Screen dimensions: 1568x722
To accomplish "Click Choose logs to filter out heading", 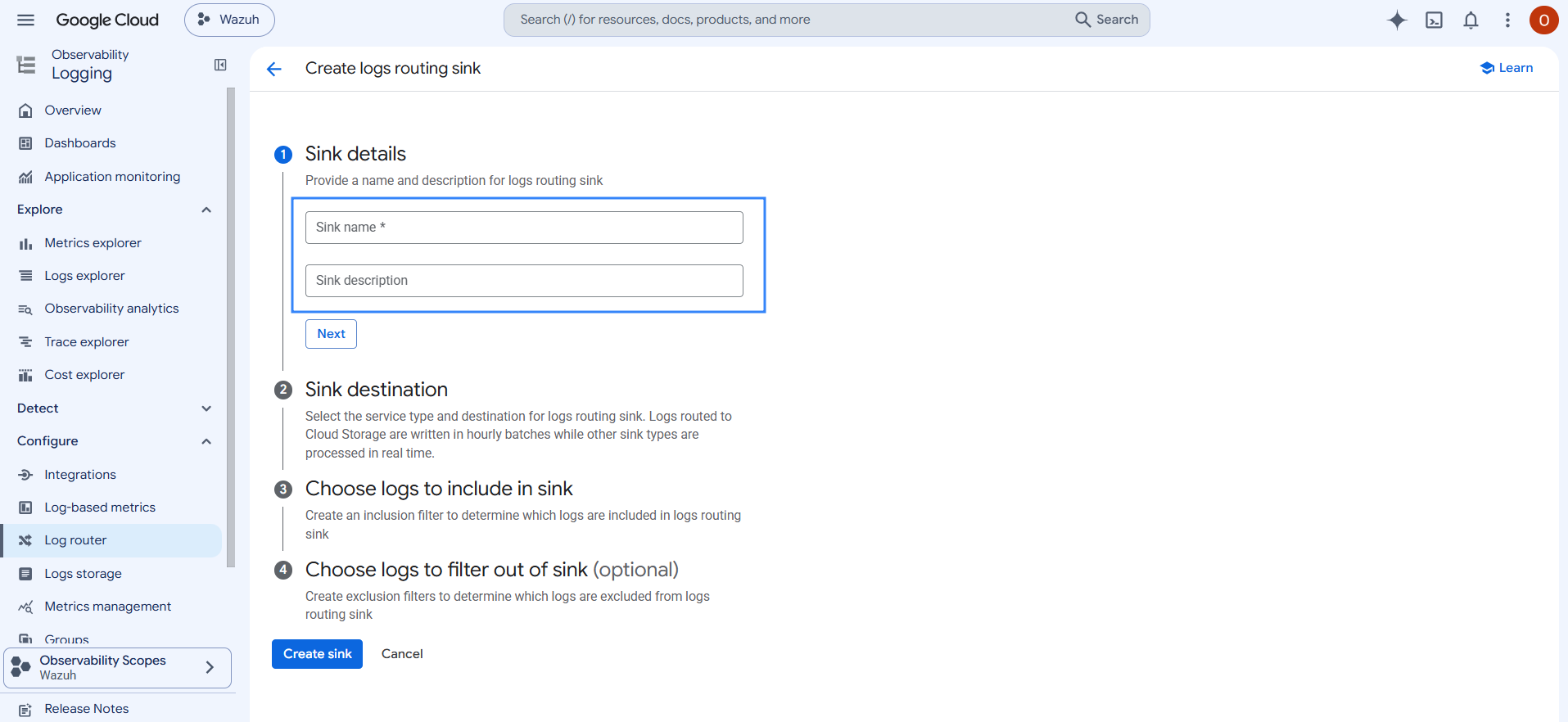I will pos(492,570).
